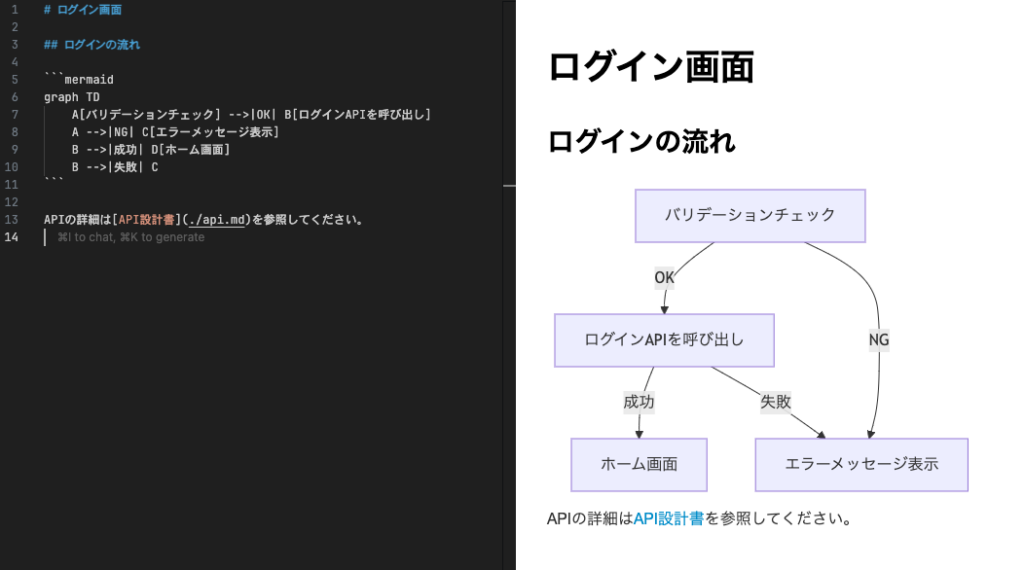Screen dimensions: 1024x570
Task: Click the 失敗 edge label in the flowchart
Action: pyautogui.click(x=776, y=402)
